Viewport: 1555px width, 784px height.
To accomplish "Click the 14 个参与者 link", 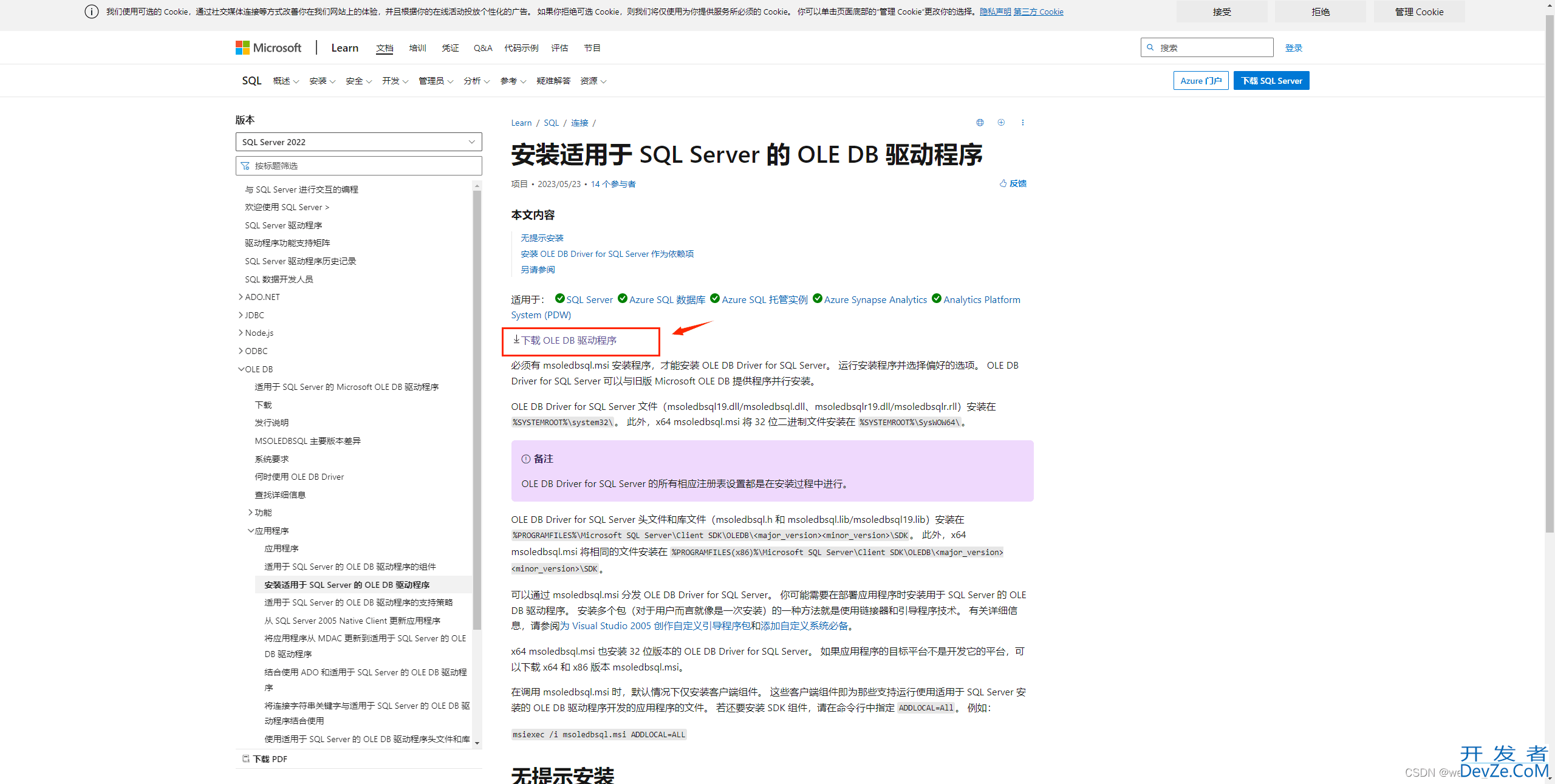I will pos(613,184).
